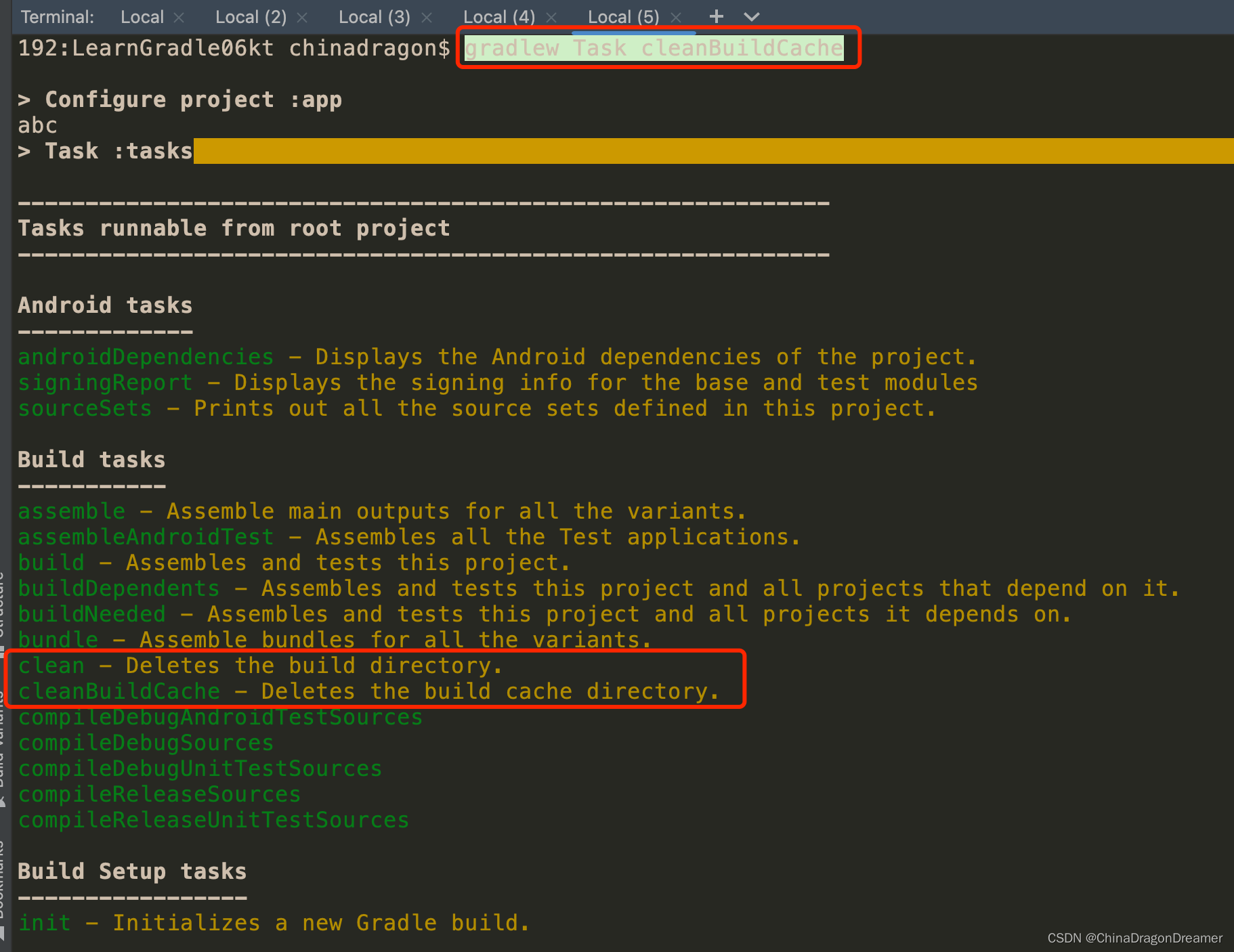This screenshot has height=952, width=1234.
Task: Click the init task name
Action: (x=44, y=923)
